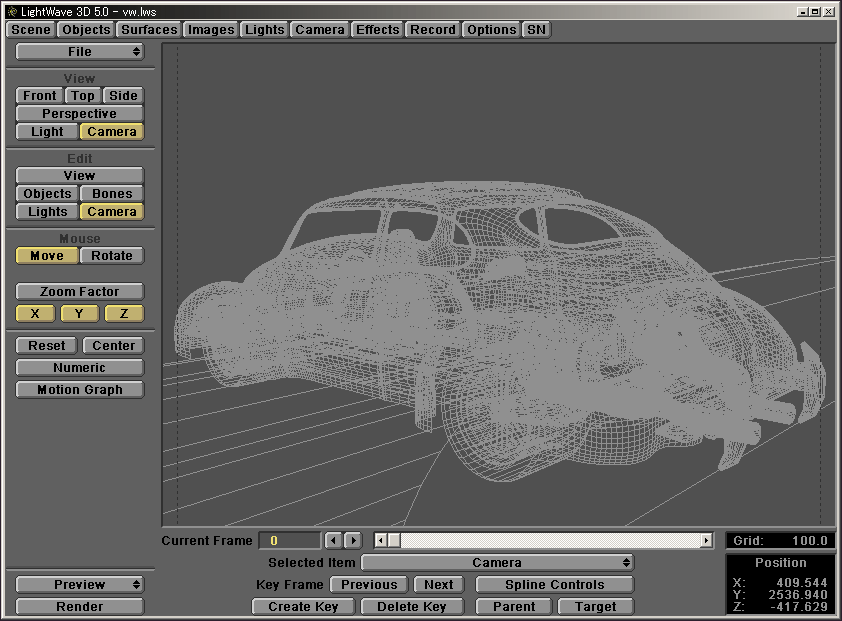Open the File dropdown menu

point(80,52)
